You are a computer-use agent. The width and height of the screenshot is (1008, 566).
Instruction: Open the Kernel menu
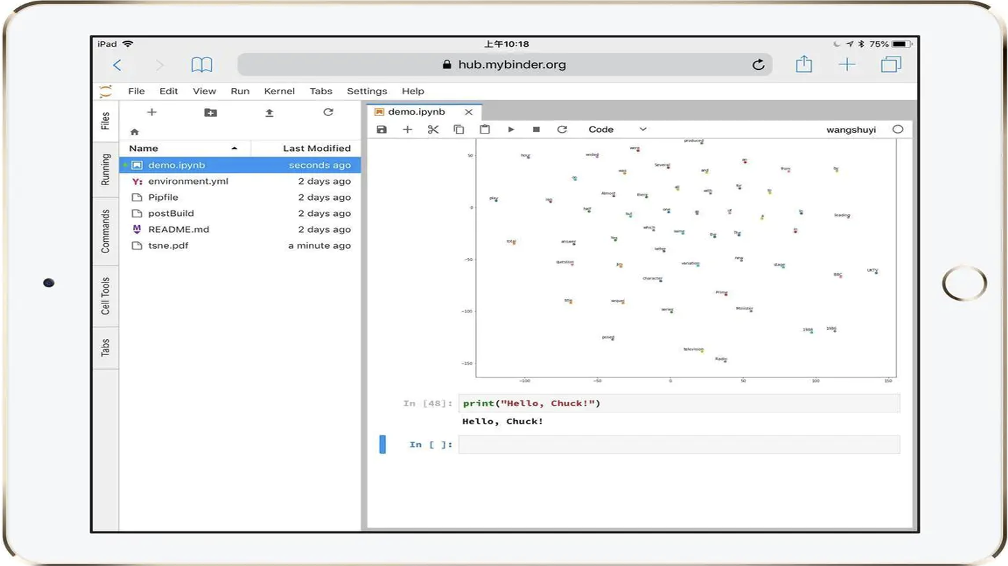click(279, 91)
